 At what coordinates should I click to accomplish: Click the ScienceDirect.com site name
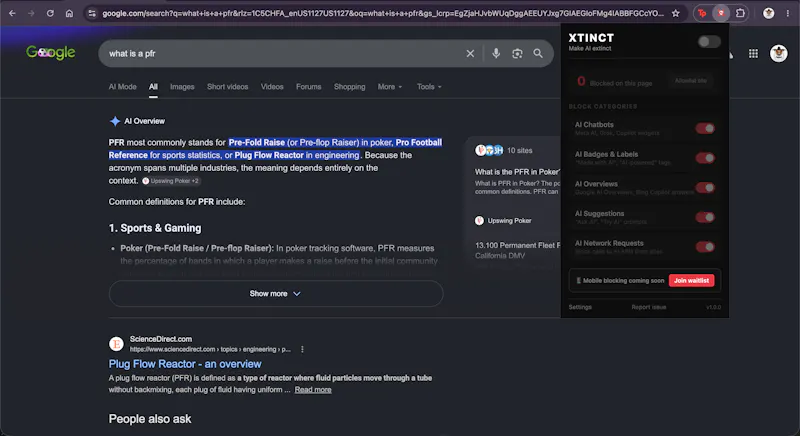(161, 339)
